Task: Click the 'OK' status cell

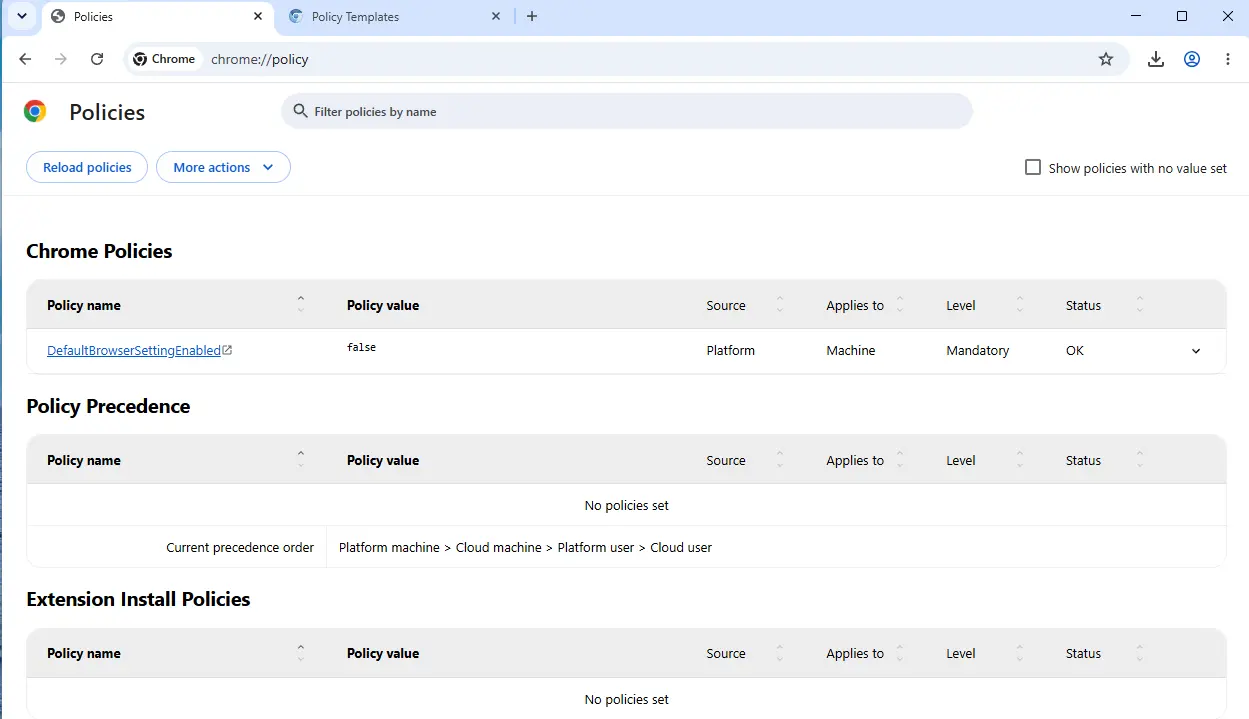Action: 1074,351
